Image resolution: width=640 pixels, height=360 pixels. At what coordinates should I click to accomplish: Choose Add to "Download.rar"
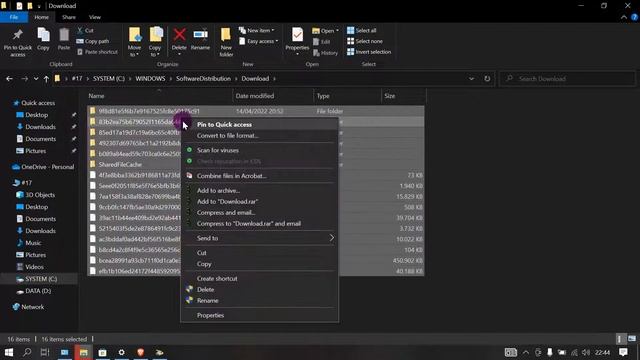coord(260,202)
